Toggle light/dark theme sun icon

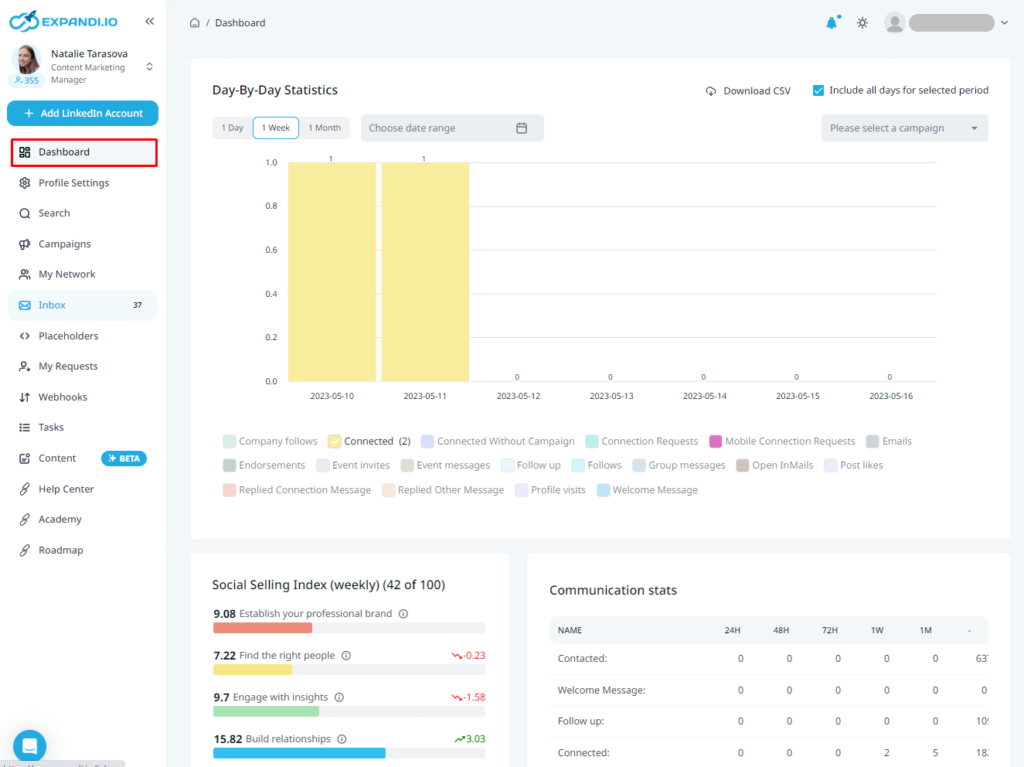coord(862,23)
